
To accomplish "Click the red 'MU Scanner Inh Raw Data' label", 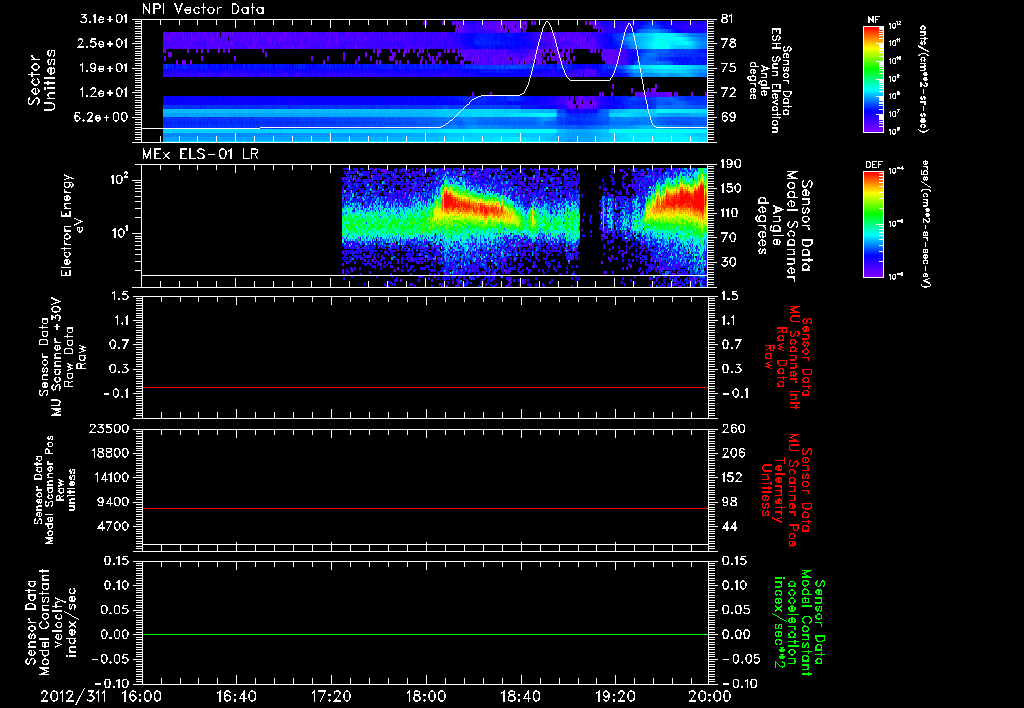I will coord(786,358).
